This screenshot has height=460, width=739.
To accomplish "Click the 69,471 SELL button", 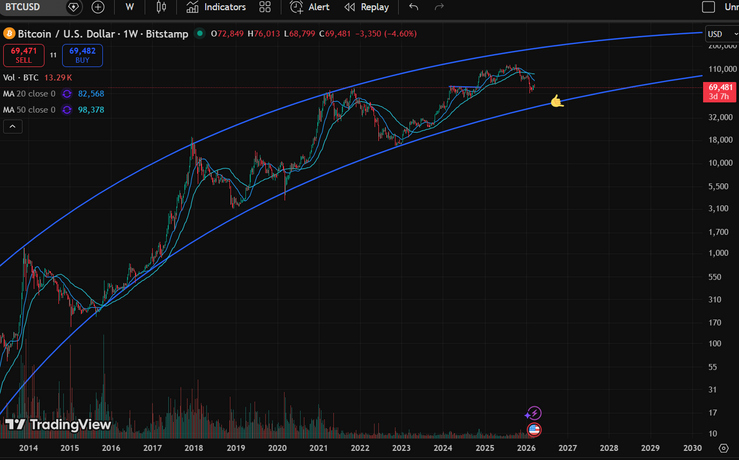I will pyautogui.click(x=23, y=56).
